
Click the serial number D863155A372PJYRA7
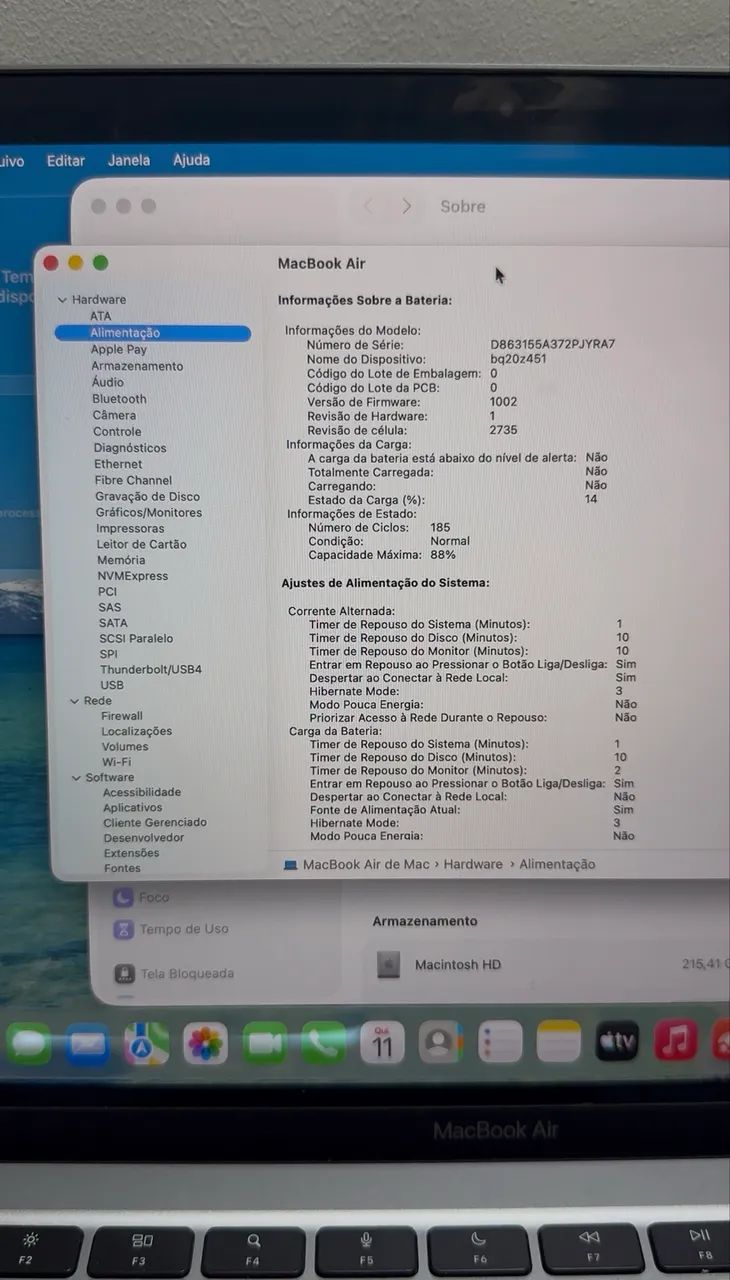(x=553, y=344)
